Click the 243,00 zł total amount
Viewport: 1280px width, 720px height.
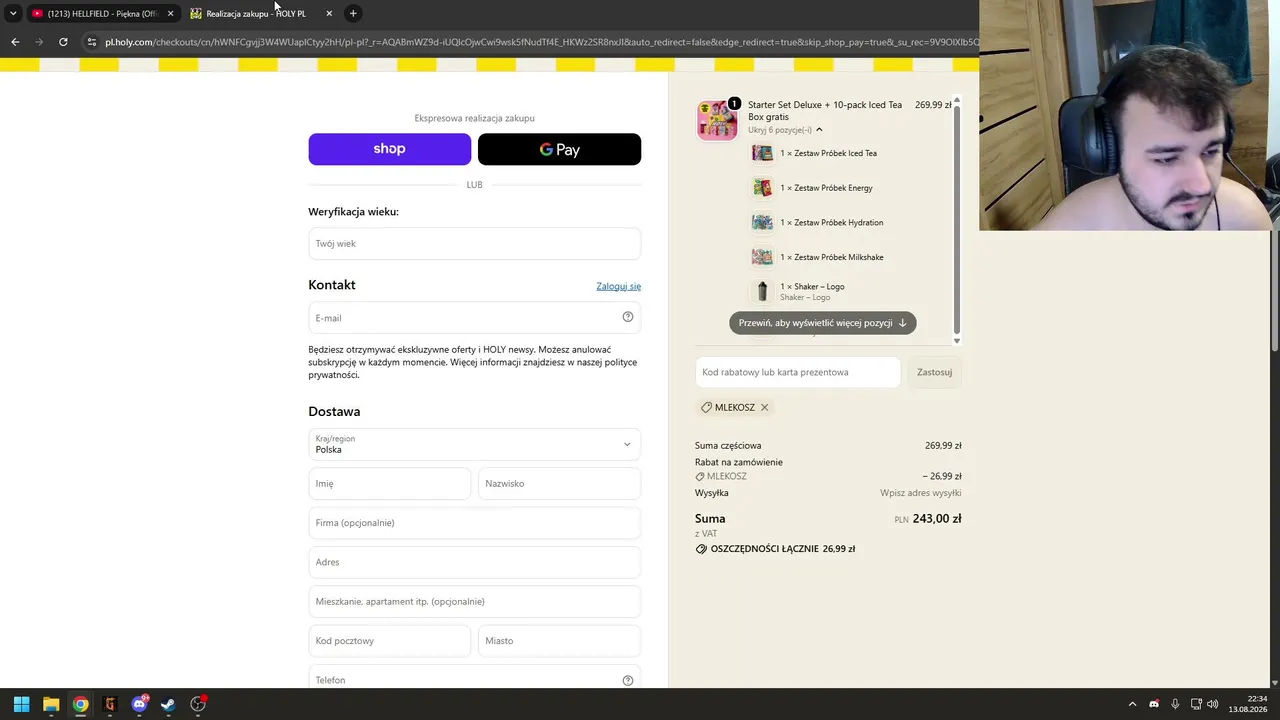[937, 519]
